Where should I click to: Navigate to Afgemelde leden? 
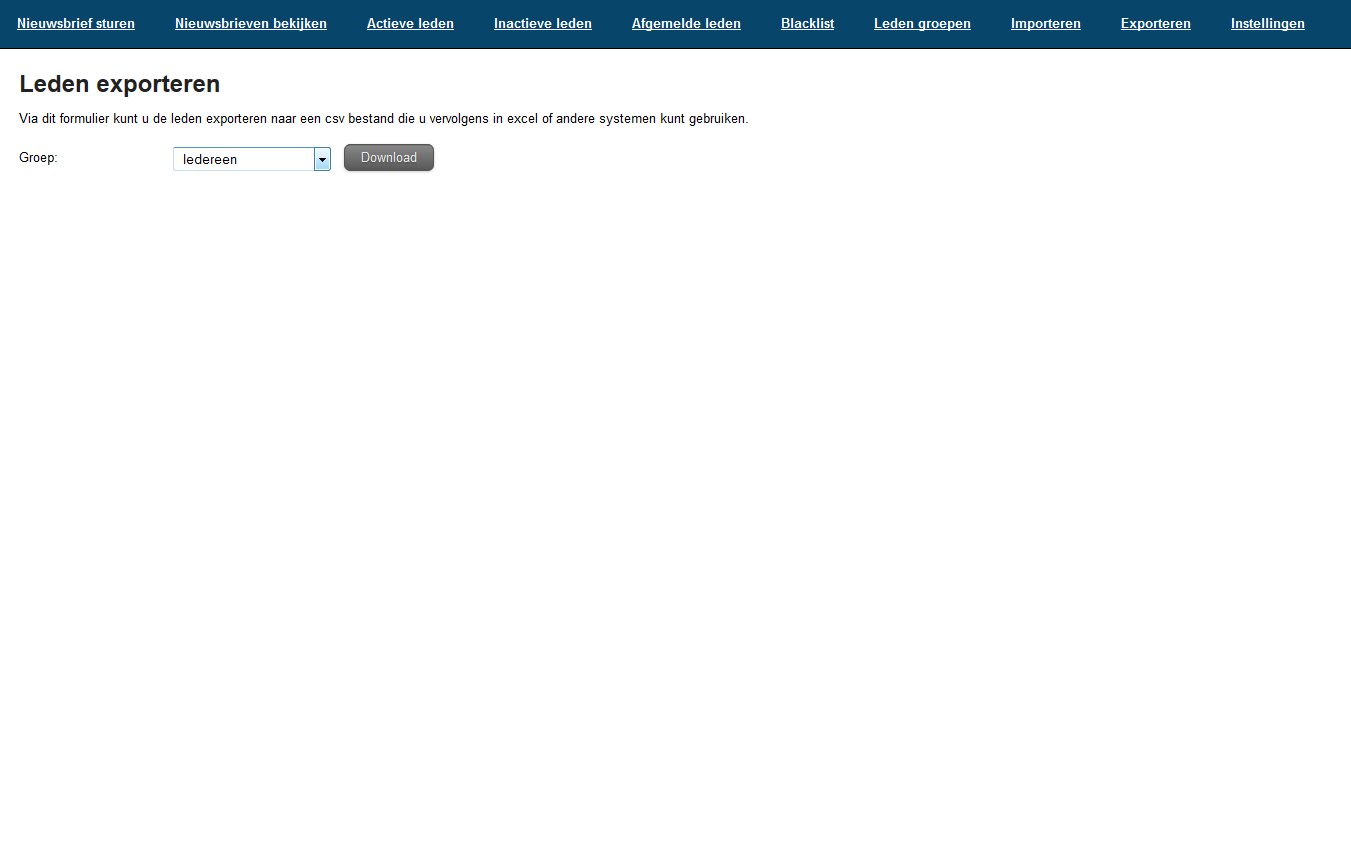click(x=686, y=23)
